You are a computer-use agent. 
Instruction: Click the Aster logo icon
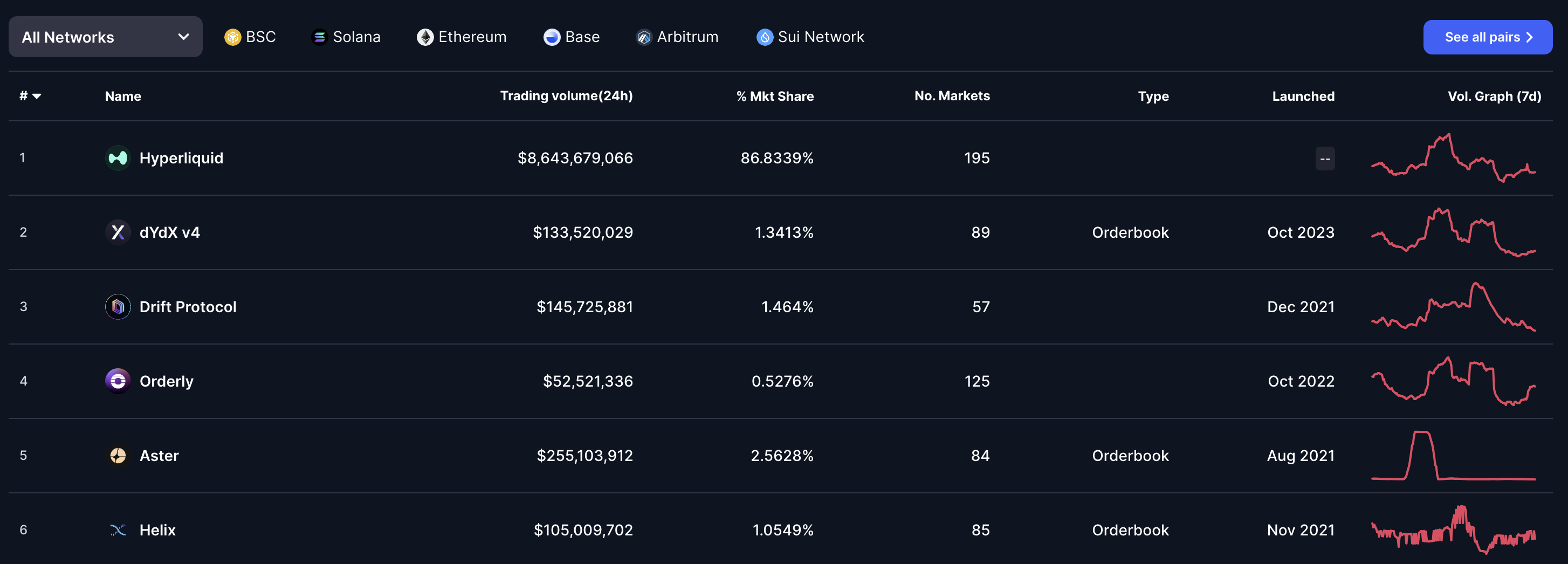point(118,456)
